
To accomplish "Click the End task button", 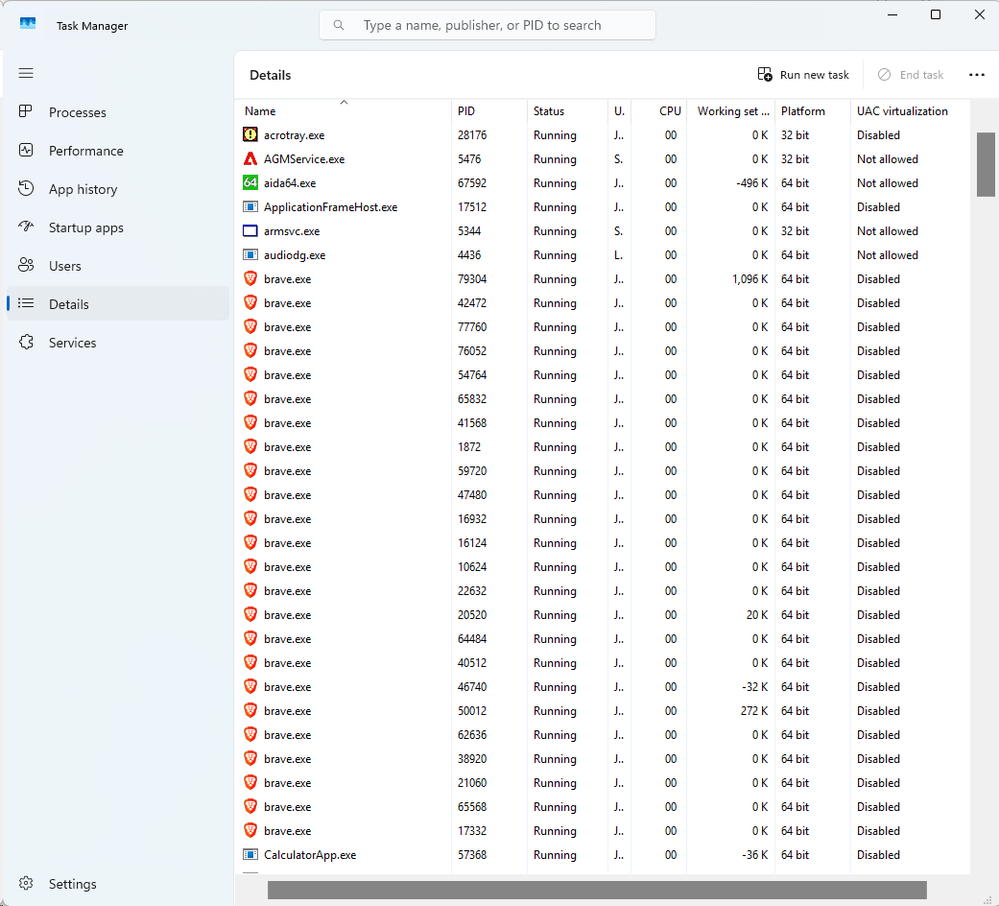I will (x=910, y=75).
